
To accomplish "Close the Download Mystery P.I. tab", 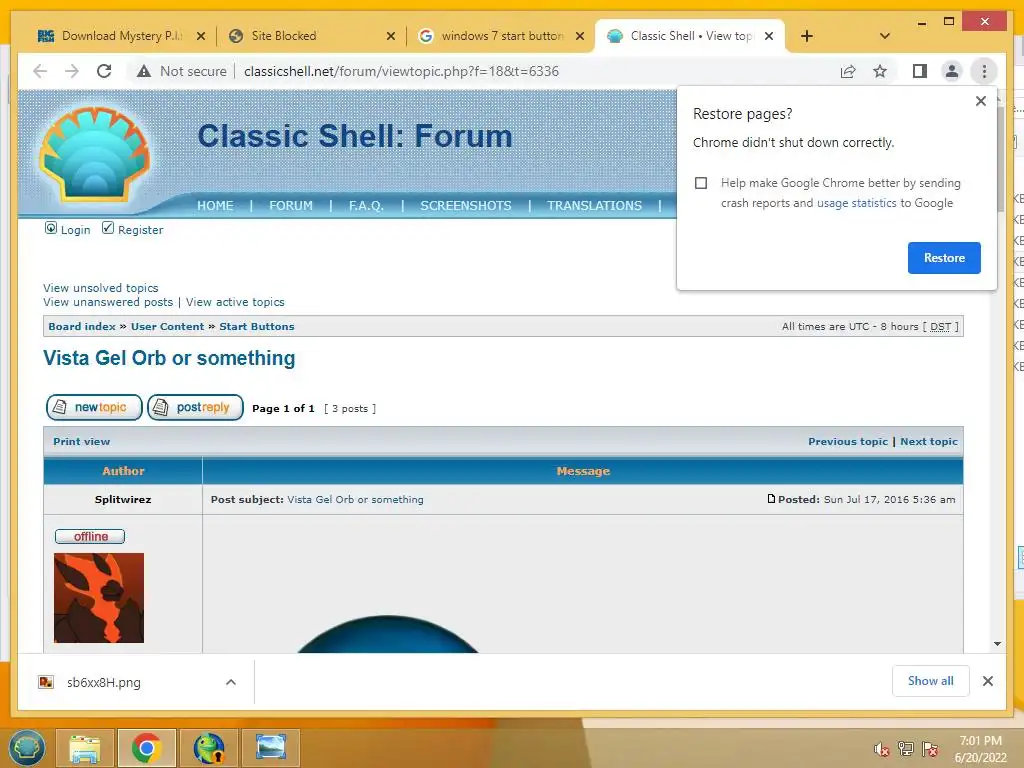I will tap(201, 36).
